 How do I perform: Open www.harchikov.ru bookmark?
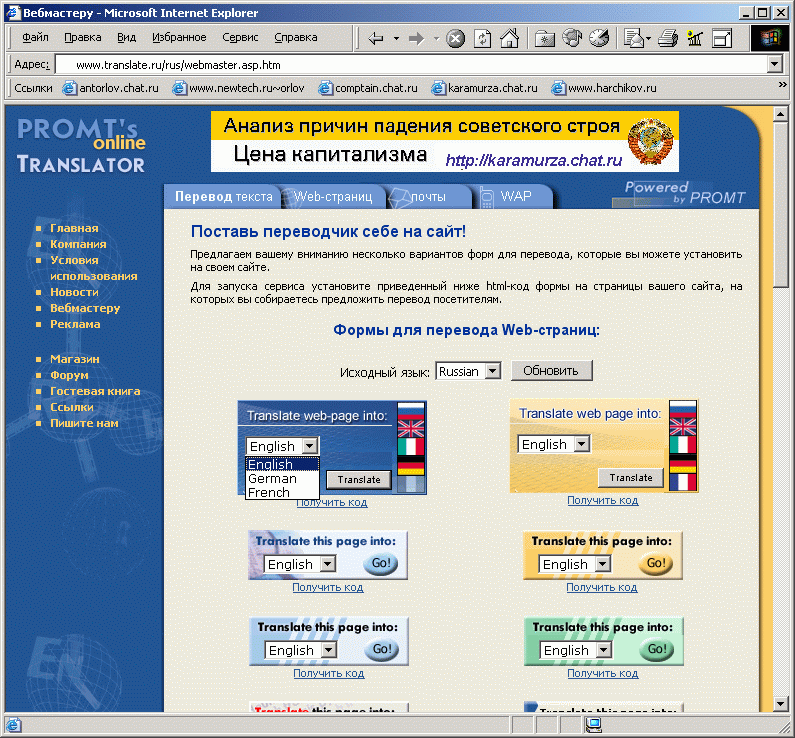click(x=604, y=88)
